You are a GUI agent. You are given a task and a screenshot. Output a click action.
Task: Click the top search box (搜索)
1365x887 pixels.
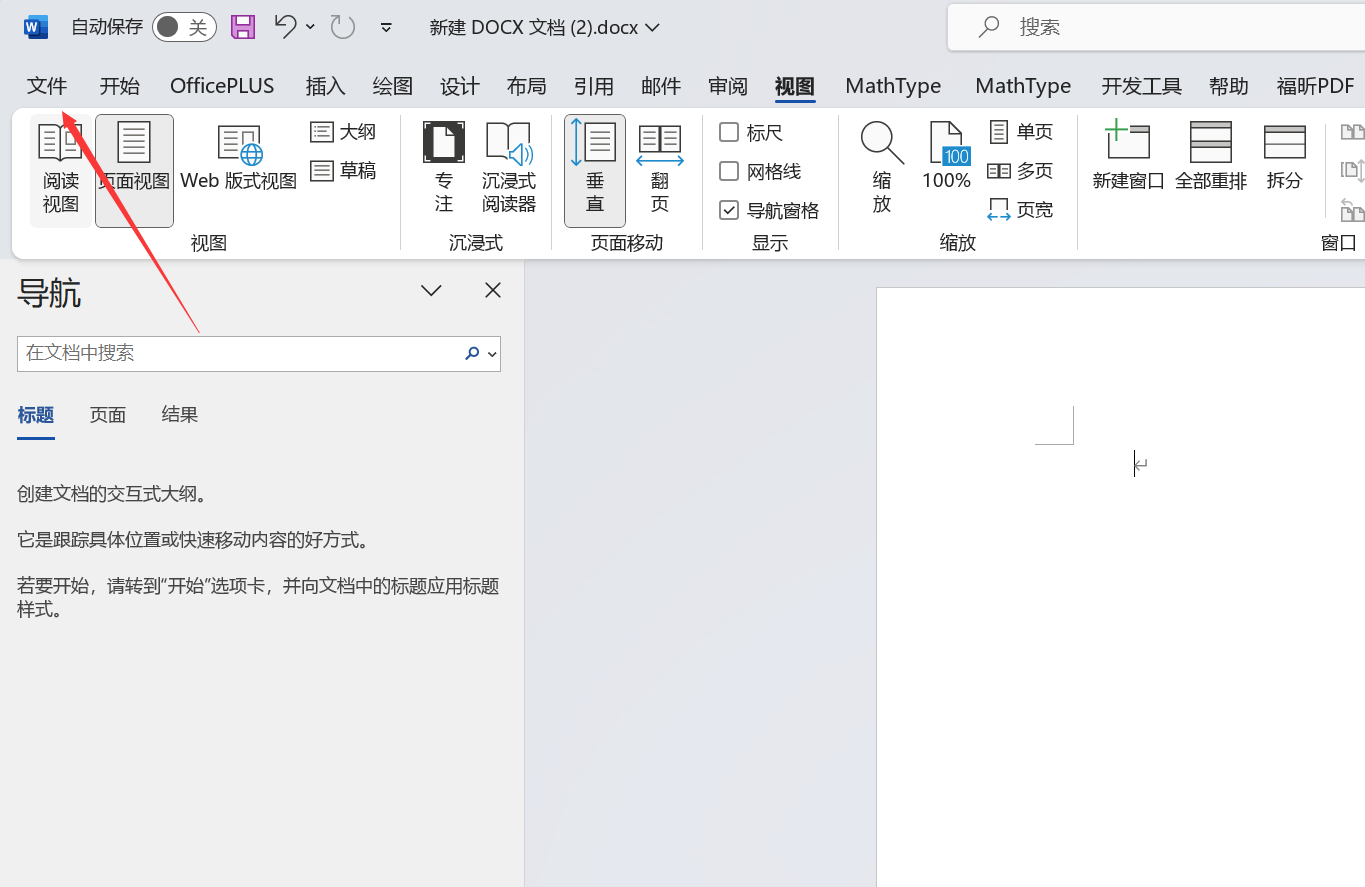pyautogui.click(x=1157, y=27)
